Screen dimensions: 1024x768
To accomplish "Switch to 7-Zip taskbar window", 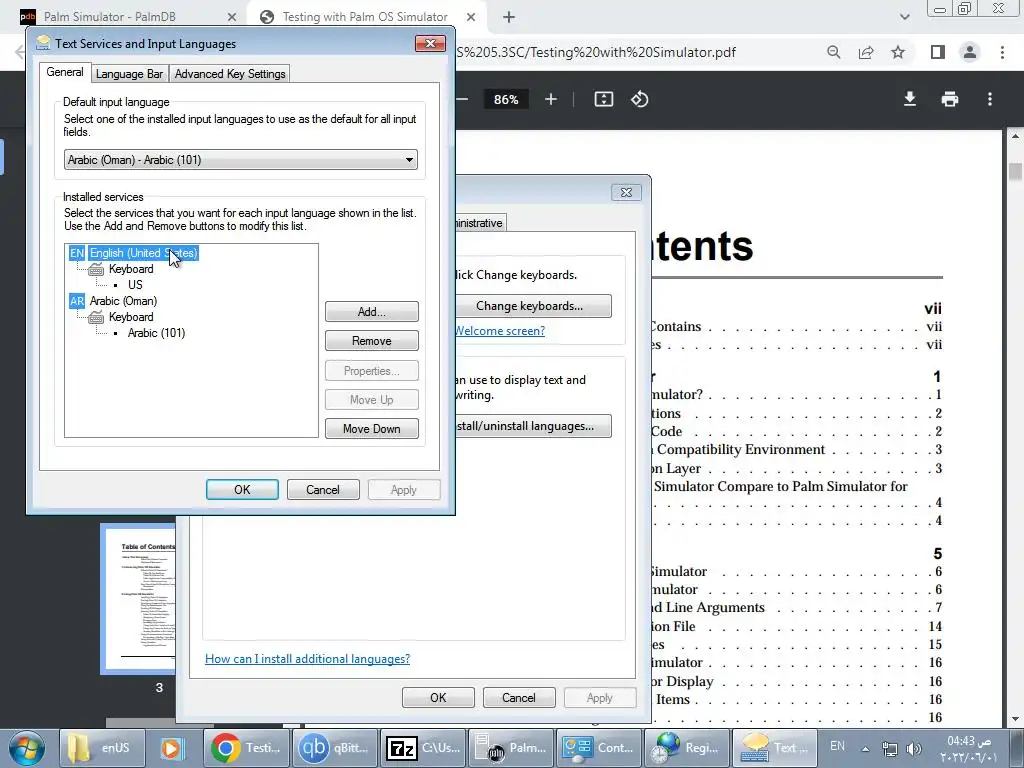I will point(423,748).
